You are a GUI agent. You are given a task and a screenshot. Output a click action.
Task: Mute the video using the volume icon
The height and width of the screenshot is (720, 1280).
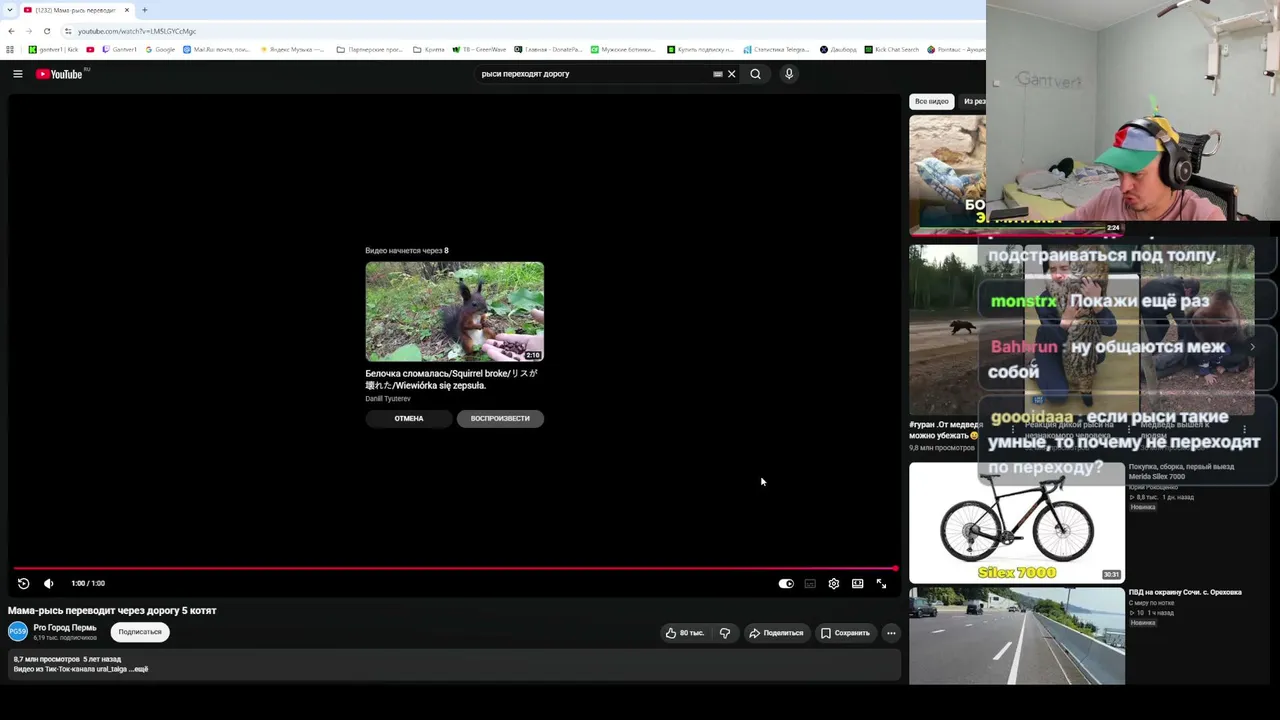[48, 583]
